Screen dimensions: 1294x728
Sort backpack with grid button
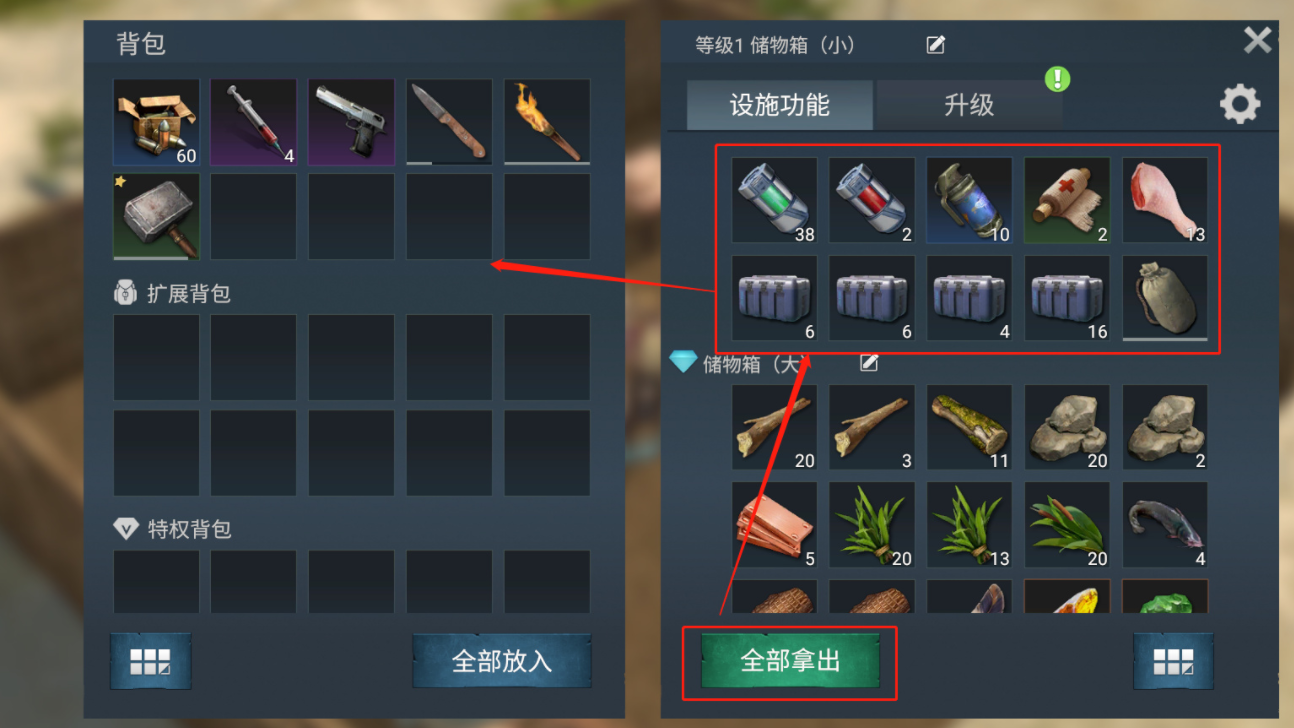[151, 661]
